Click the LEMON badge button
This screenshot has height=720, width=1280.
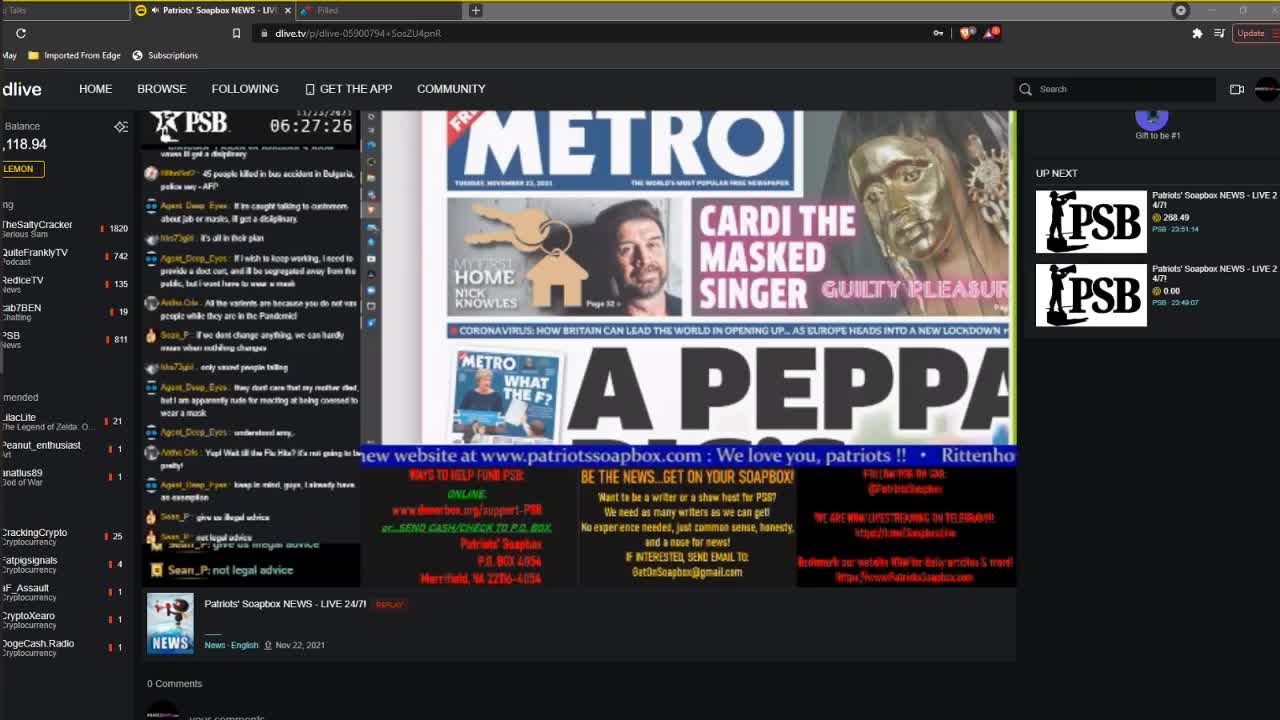[20, 169]
